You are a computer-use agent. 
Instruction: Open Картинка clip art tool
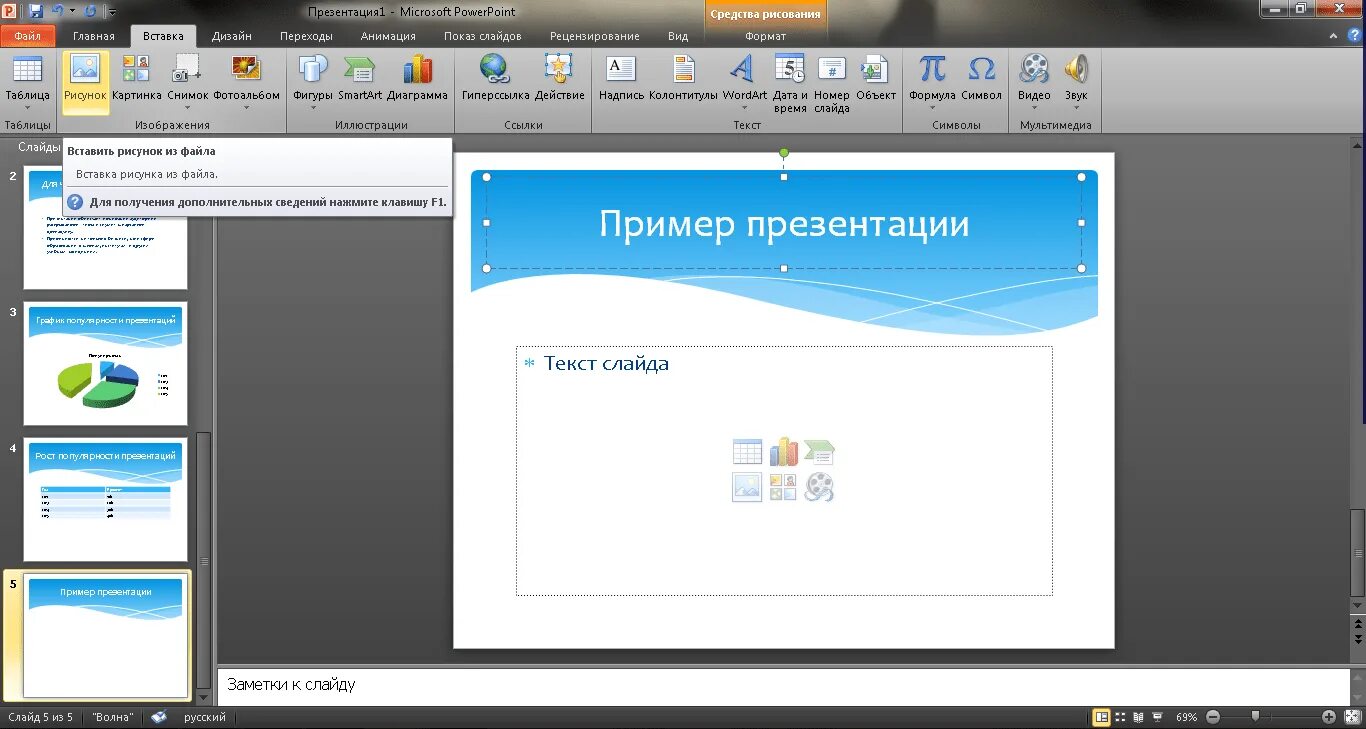[x=136, y=78]
